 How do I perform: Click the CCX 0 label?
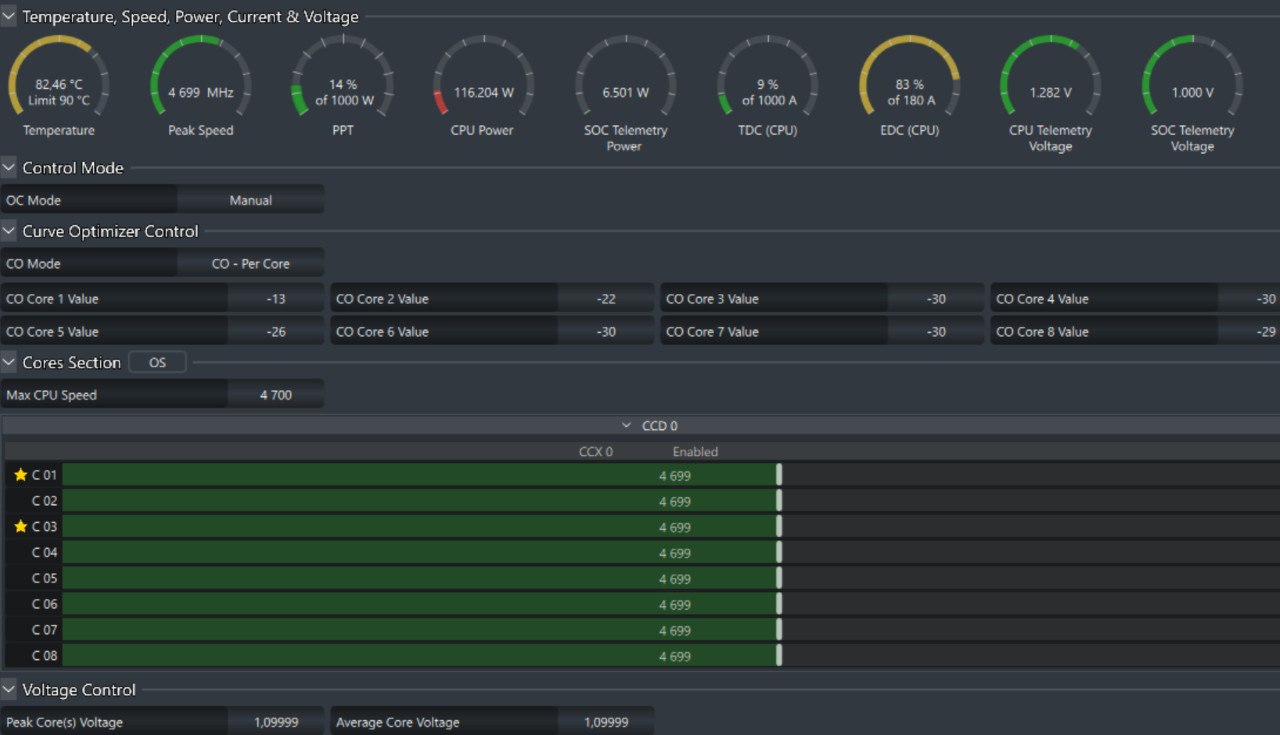pyautogui.click(x=596, y=452)
